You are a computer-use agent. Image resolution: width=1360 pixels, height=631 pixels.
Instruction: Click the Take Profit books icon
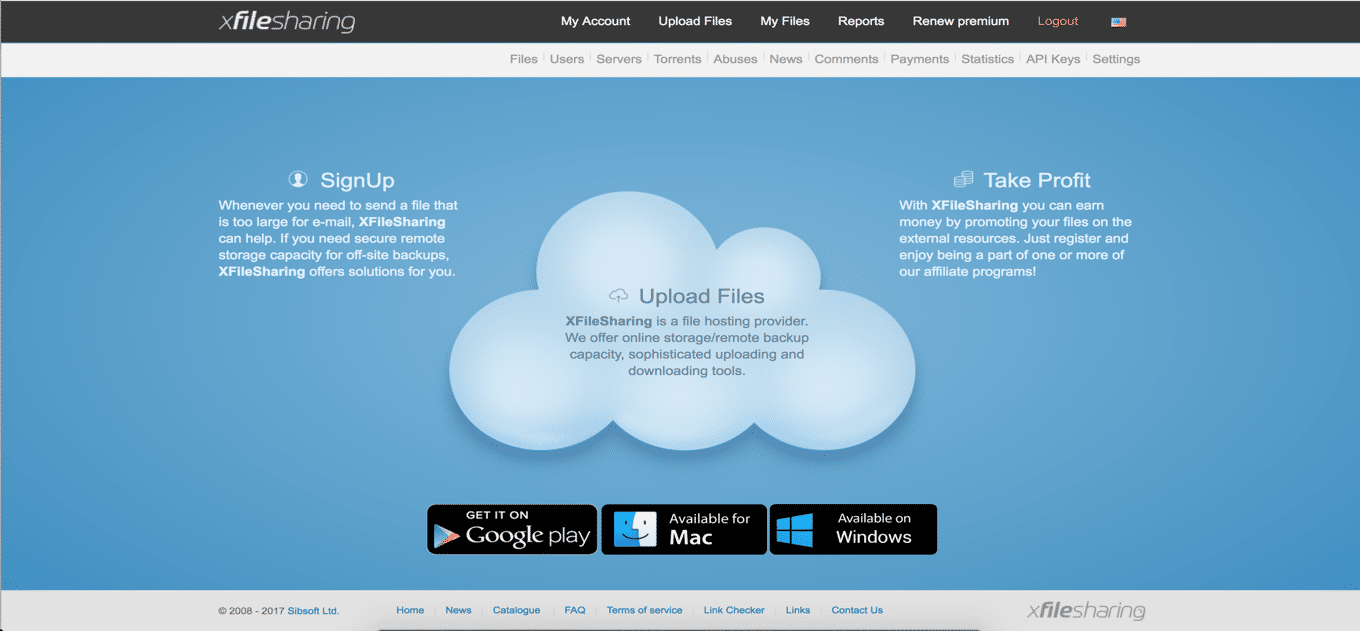(x=963, y=177)
